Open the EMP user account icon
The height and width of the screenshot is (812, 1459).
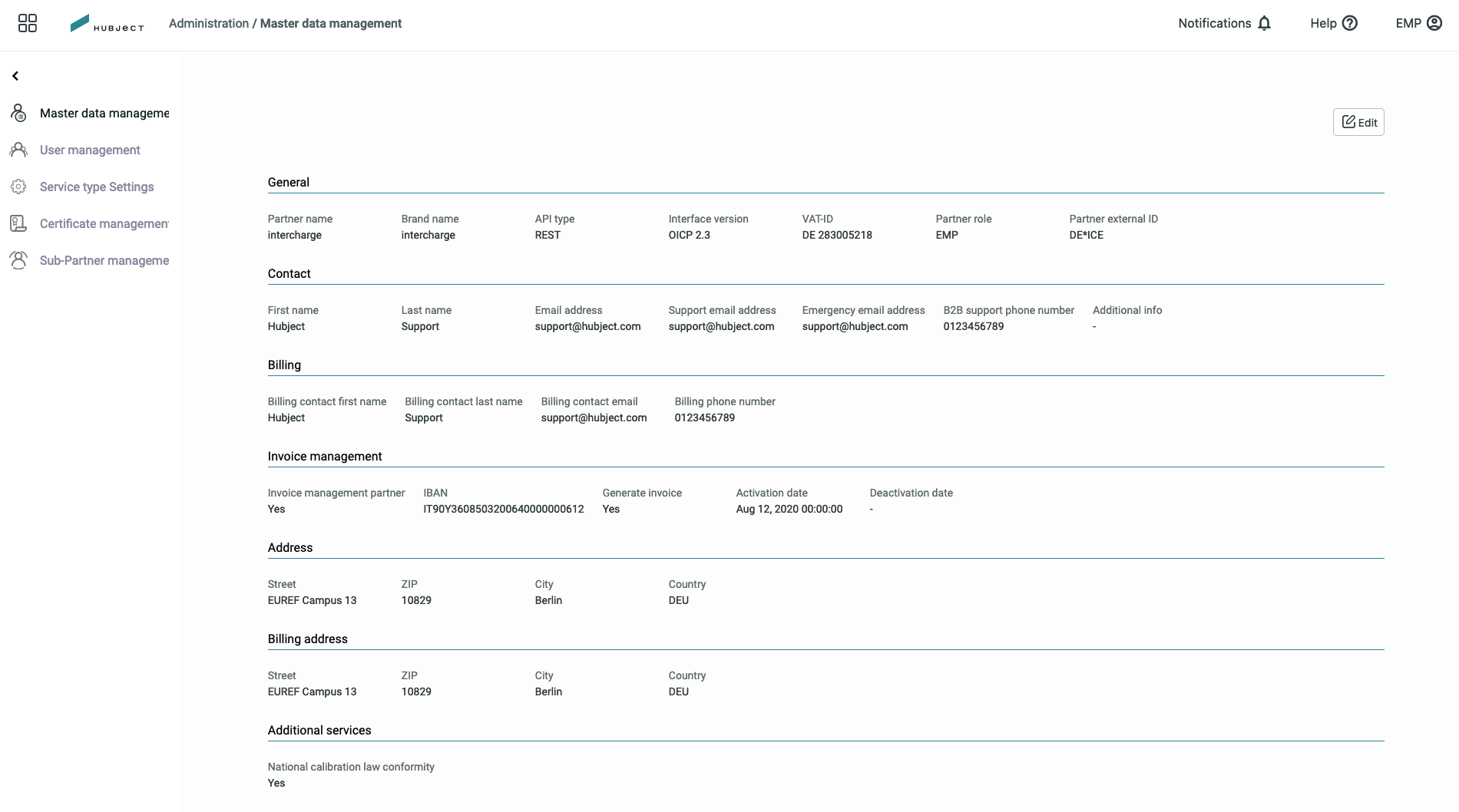click(1434, 23)
